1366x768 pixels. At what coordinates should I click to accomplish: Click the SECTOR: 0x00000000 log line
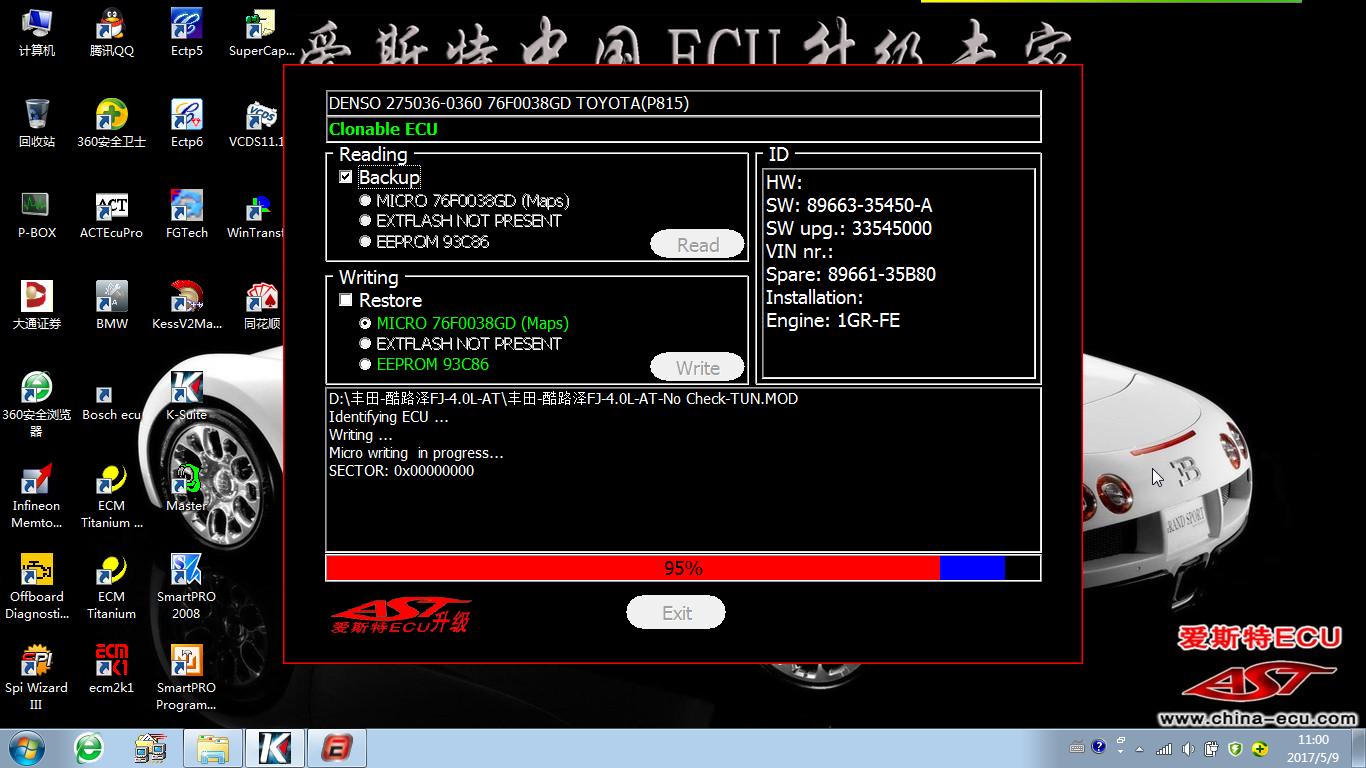point(402,471)
